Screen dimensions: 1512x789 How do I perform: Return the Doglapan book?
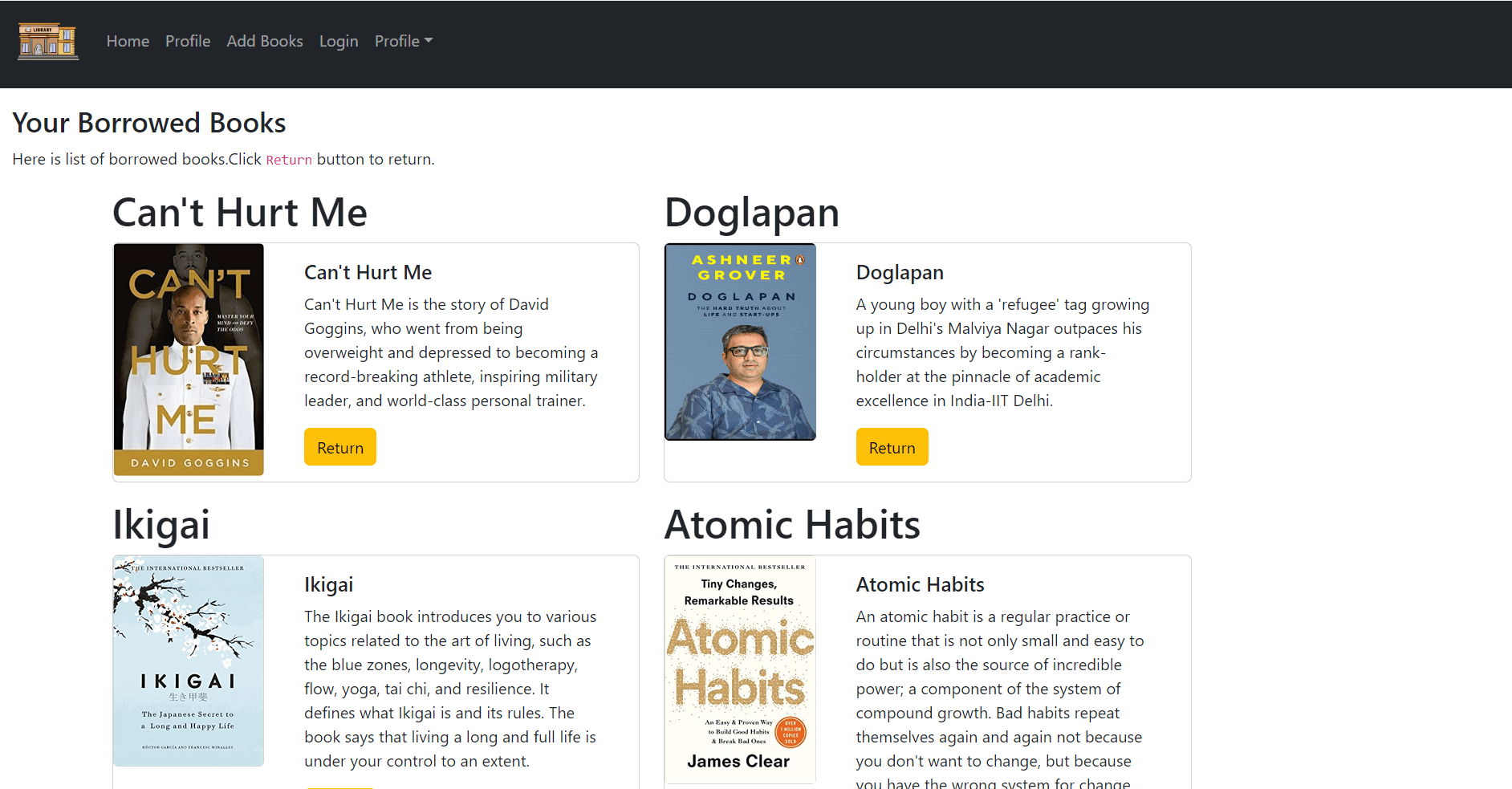[x=892, y=447]
